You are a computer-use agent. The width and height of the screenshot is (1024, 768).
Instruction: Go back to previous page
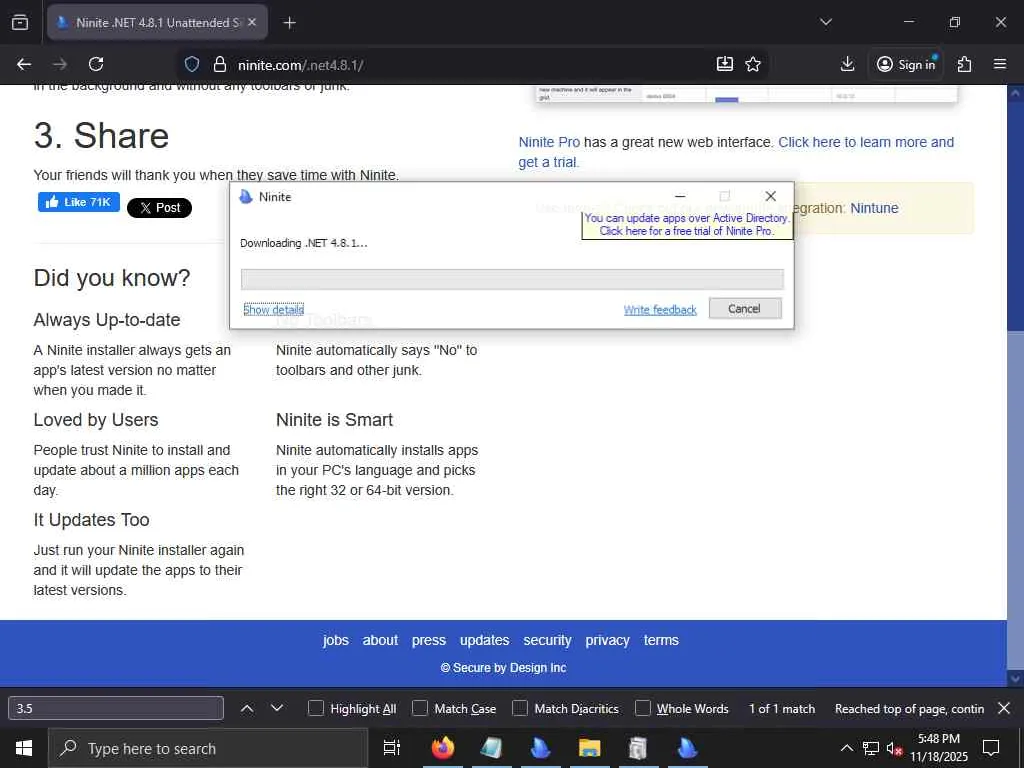(24, 64)
